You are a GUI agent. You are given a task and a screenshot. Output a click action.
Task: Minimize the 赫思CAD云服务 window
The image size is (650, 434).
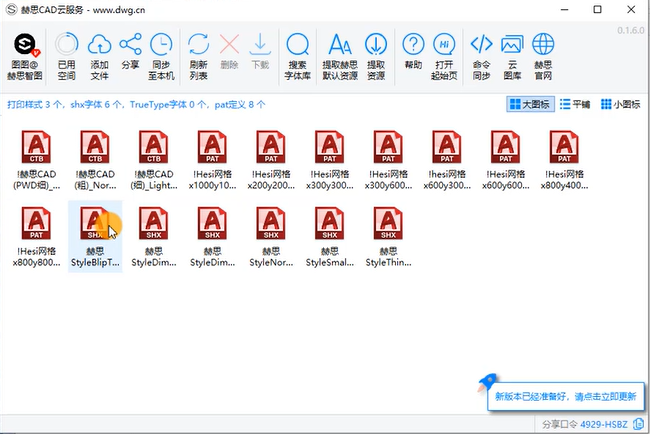(x=565, y=9)
